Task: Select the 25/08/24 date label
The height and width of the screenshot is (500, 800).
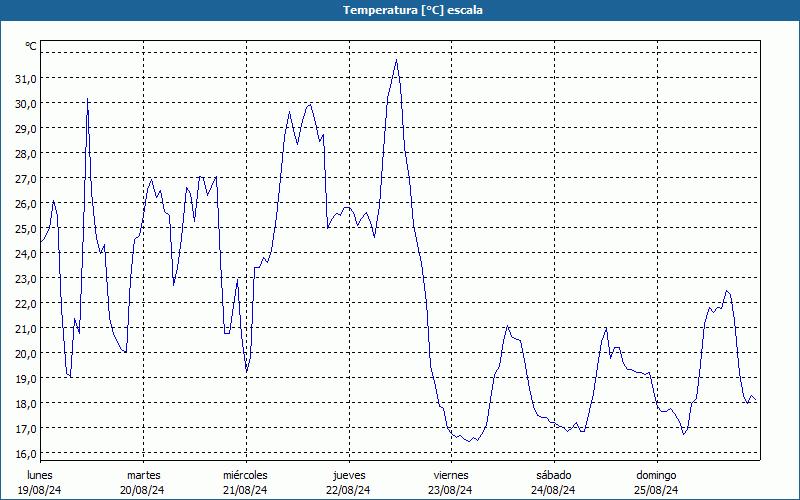Action: click(656, 490)
